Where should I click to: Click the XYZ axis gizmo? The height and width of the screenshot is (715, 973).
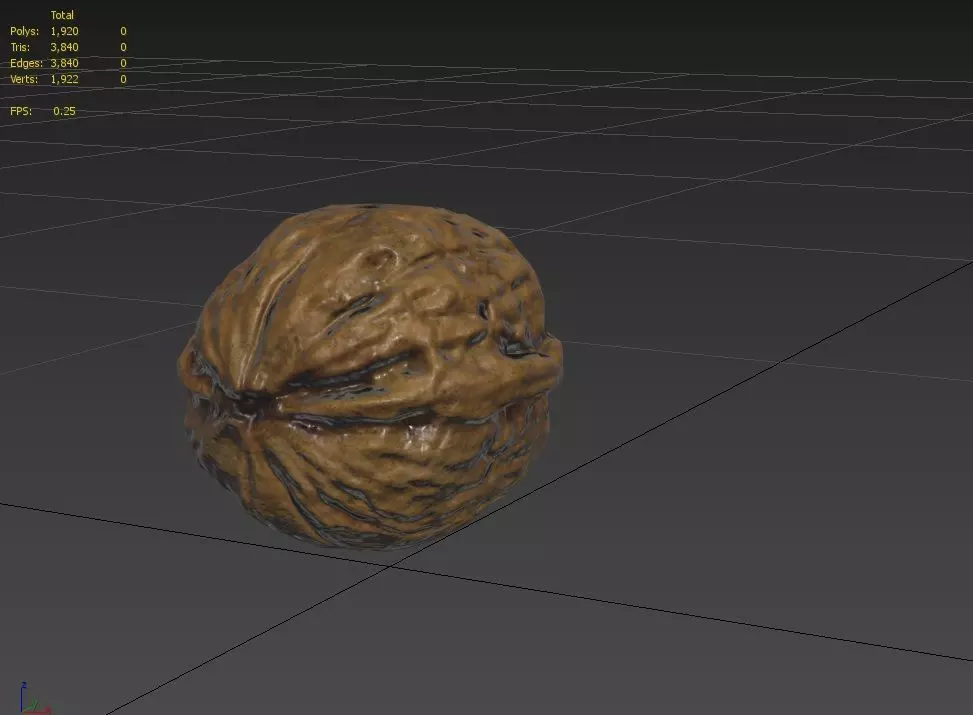[x=34, y=698]
